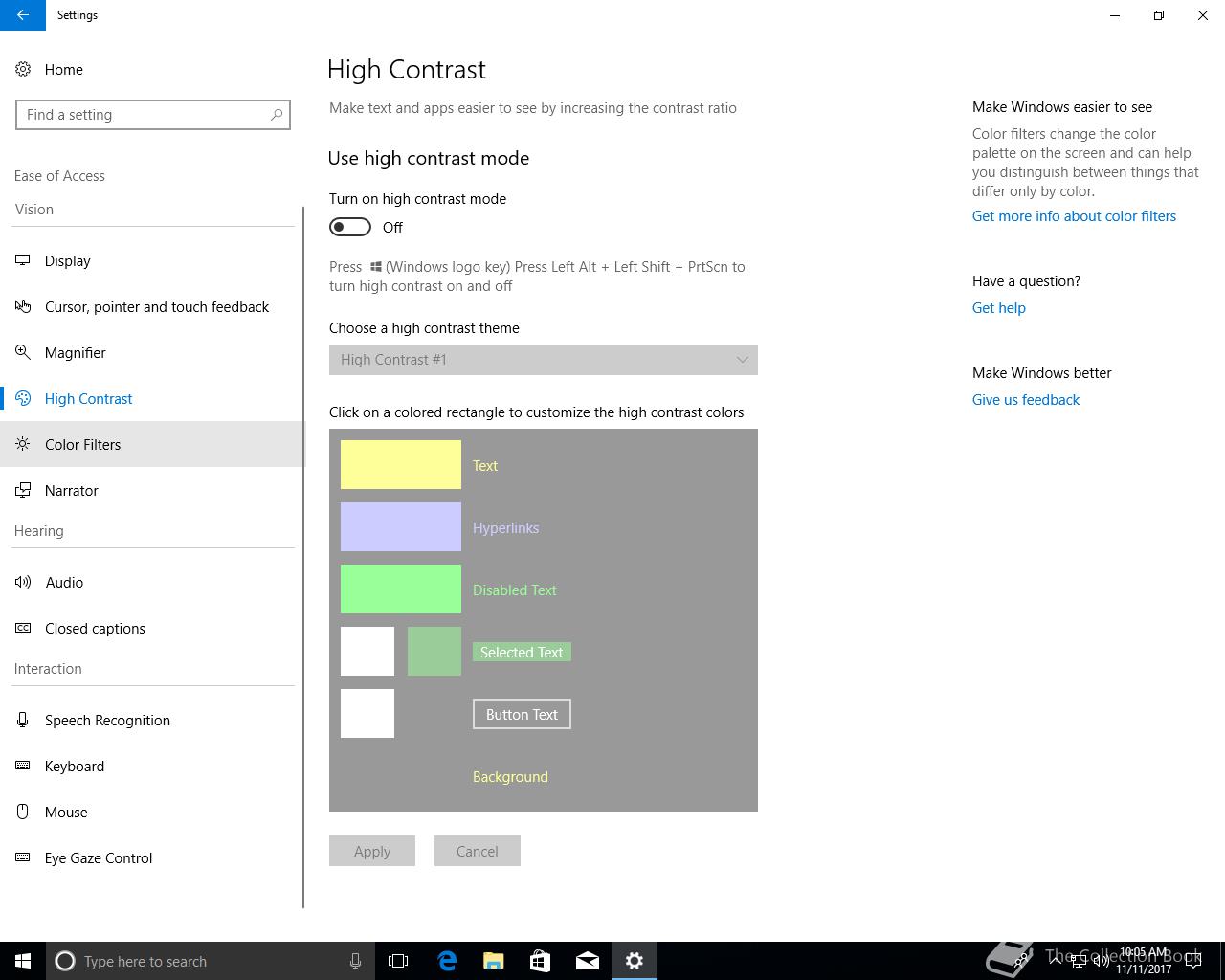Click the Mouse icon in sidebar

pyautogui.click(x=23, y=812)
